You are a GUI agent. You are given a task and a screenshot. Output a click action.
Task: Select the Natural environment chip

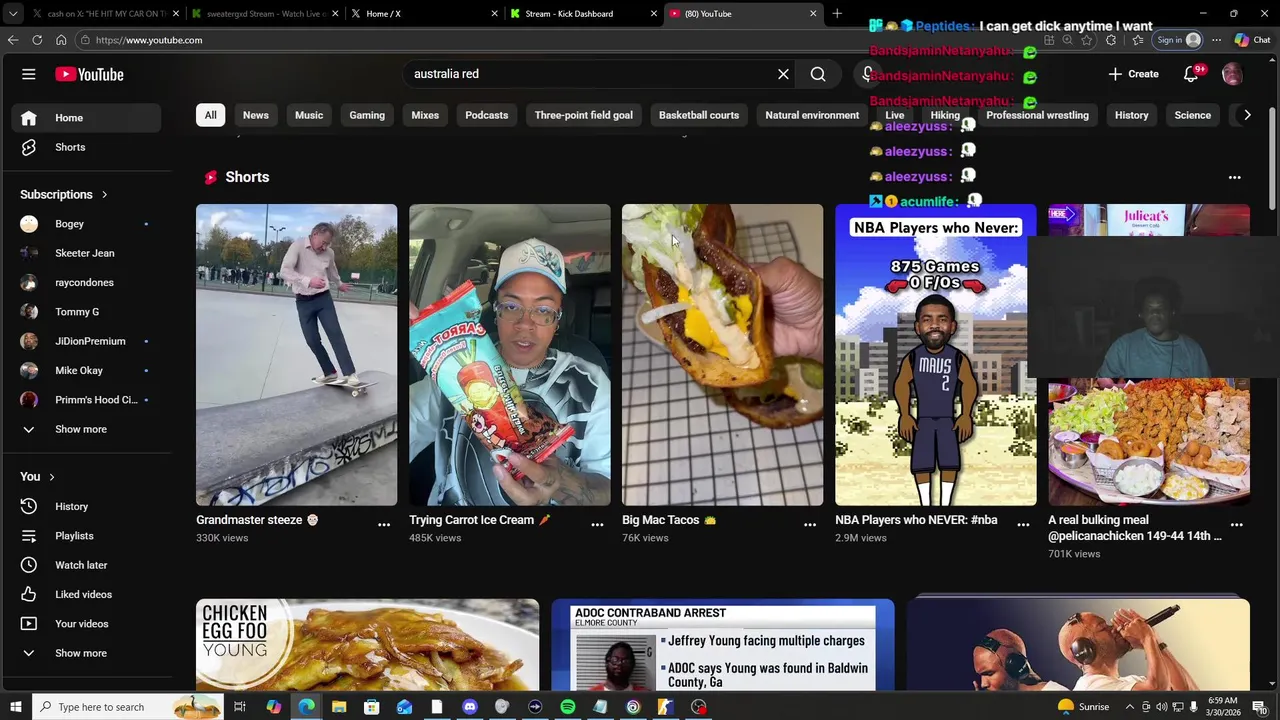click(812, 115)
